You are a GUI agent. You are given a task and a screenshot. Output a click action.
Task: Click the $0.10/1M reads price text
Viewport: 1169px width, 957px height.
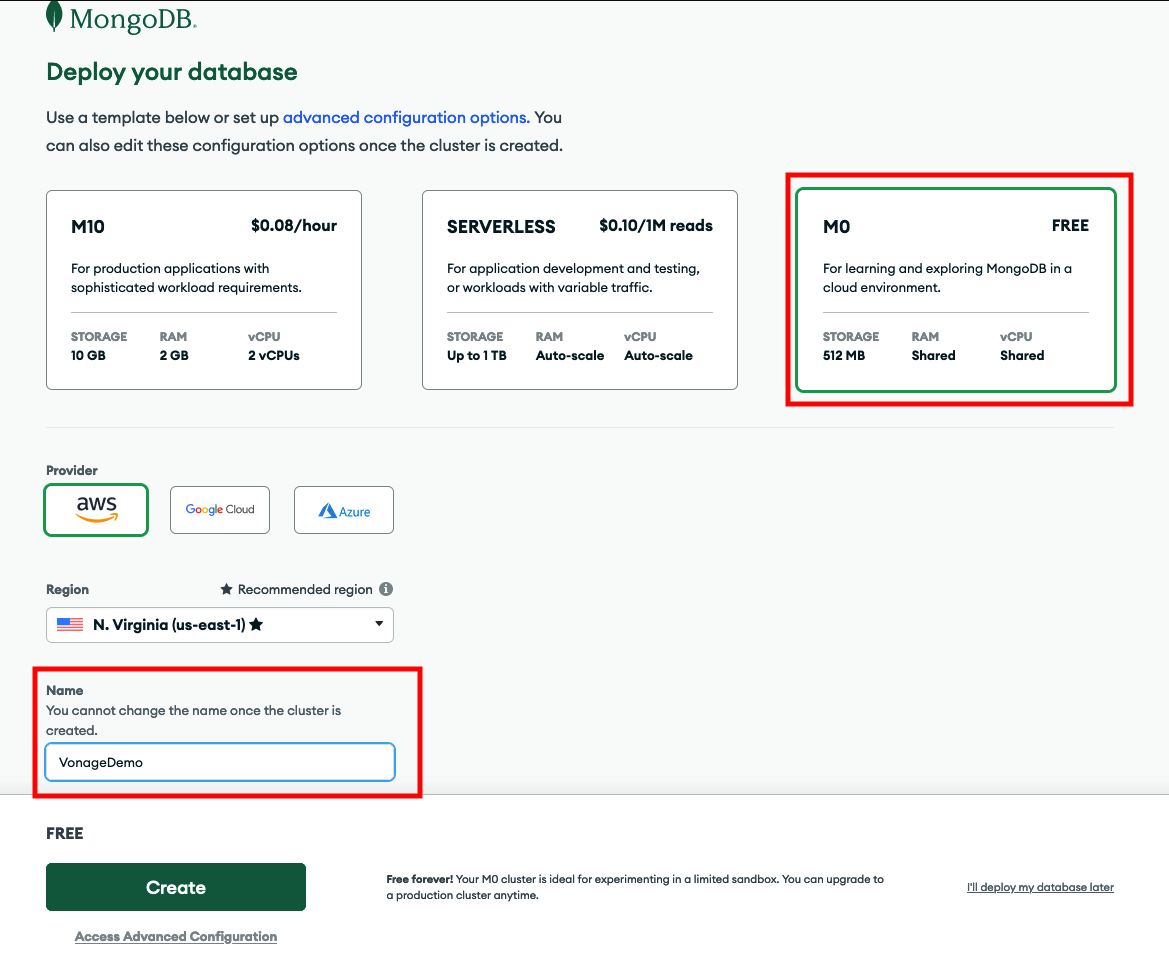656,226
